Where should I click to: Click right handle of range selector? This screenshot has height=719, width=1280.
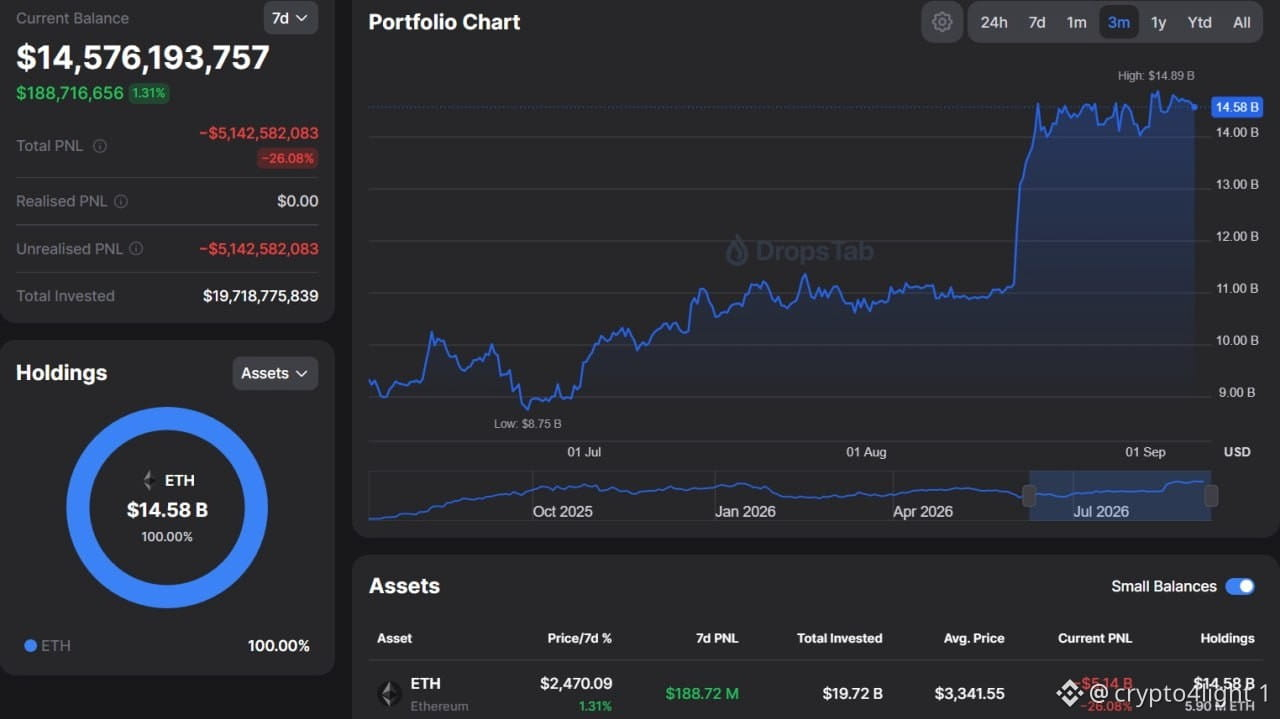point(1211,495)
